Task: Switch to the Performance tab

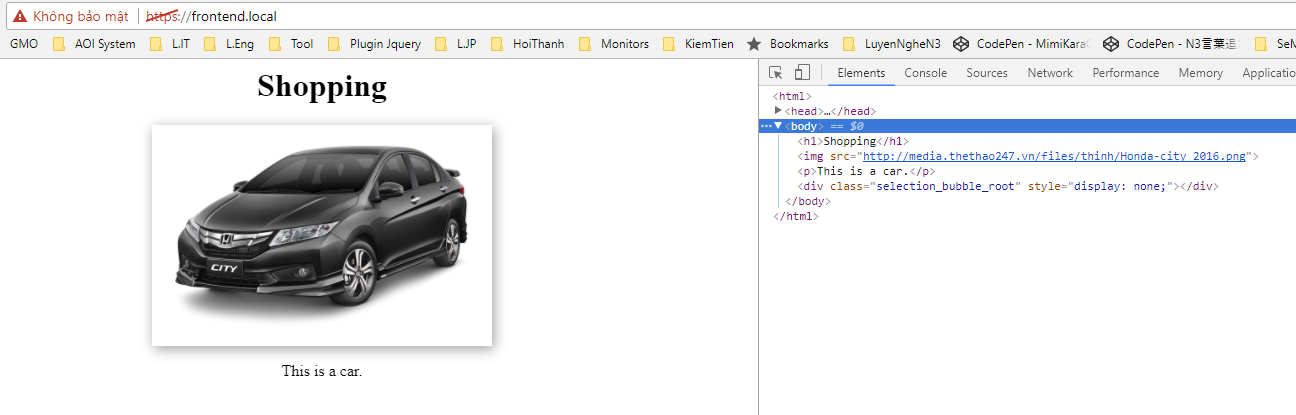Action: click(x=1126, y=73)
